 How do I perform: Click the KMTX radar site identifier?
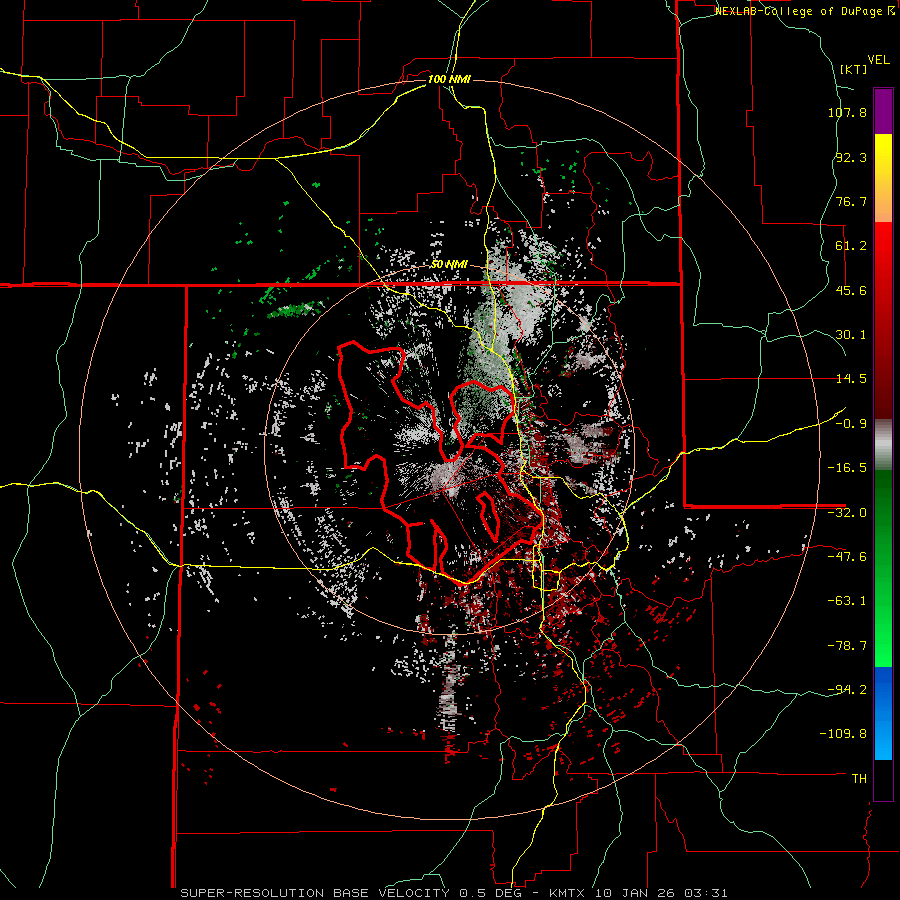(x=569, y=893)
